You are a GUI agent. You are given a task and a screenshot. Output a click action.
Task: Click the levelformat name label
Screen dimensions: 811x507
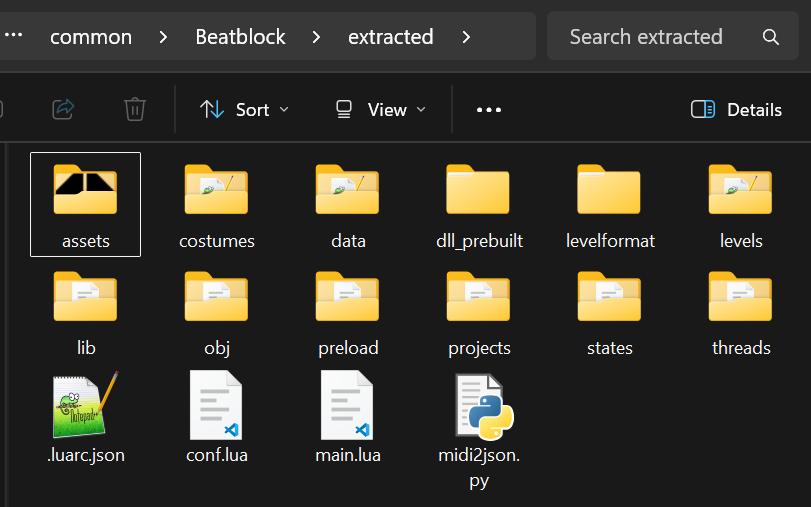(610, 241)
